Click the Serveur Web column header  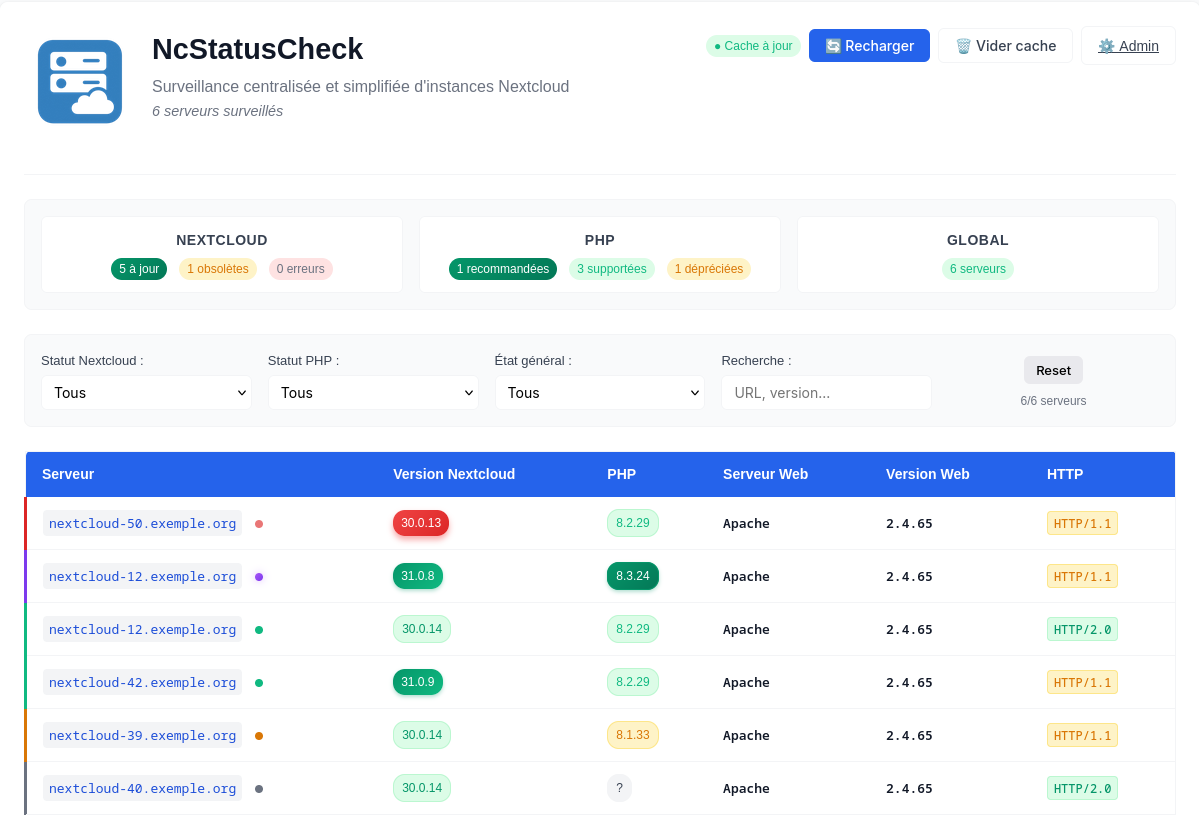coord(765,475)
